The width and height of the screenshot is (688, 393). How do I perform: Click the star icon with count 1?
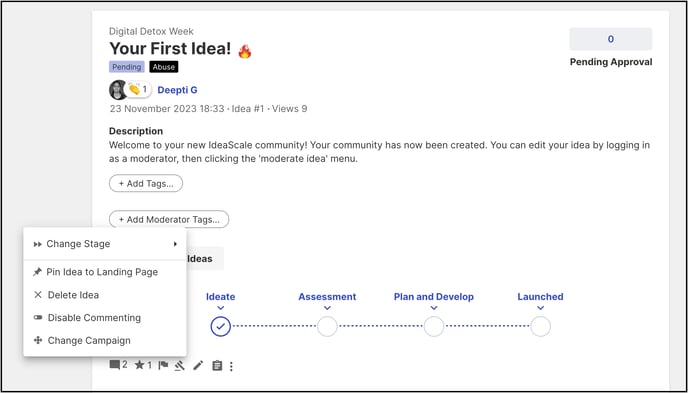143,365
